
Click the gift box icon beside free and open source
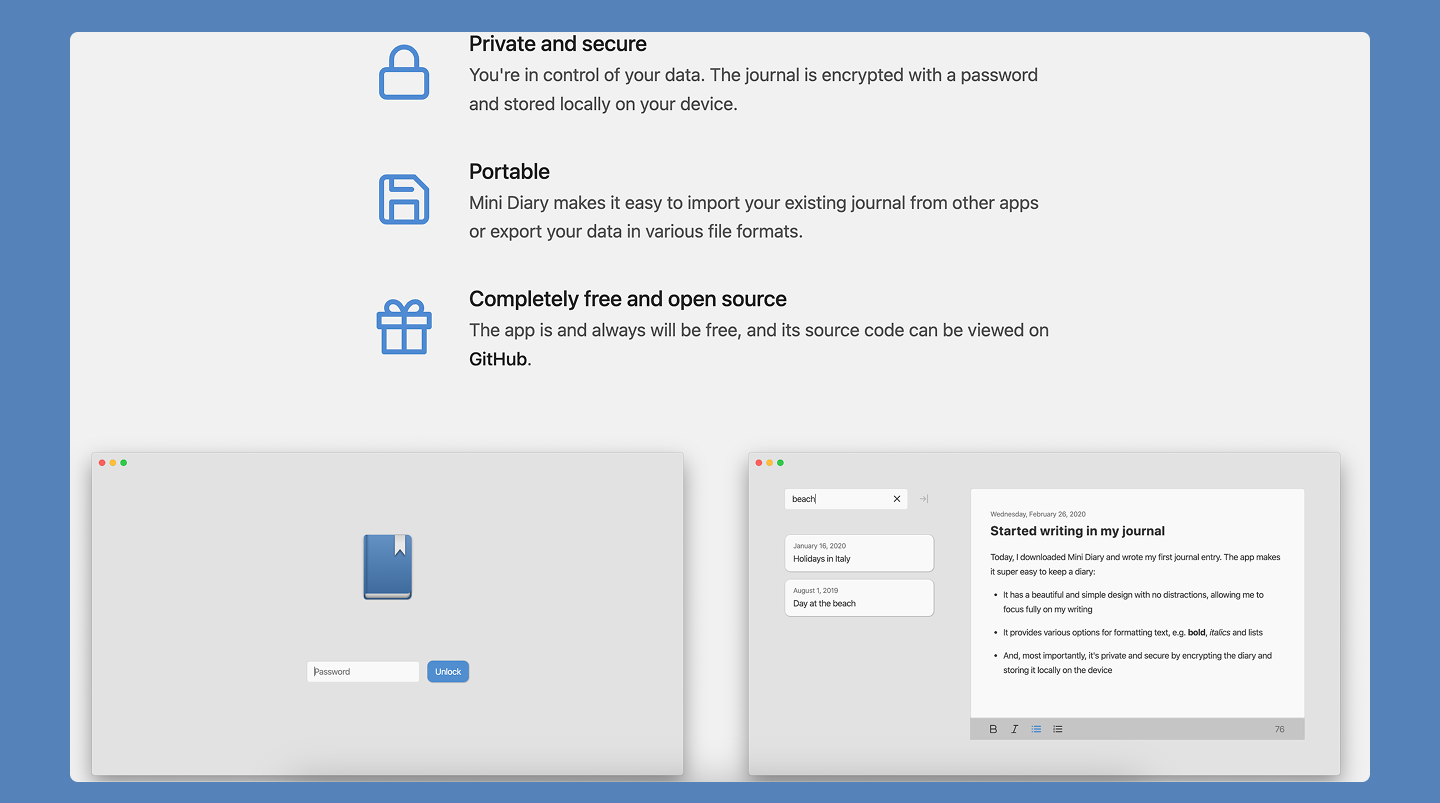click(x=404, y=327)
